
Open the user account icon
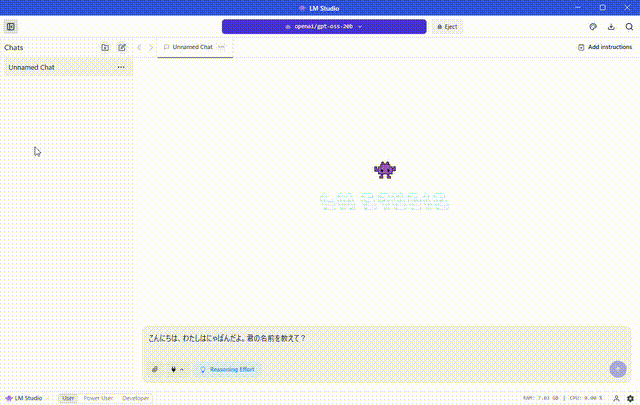point(616,398)
